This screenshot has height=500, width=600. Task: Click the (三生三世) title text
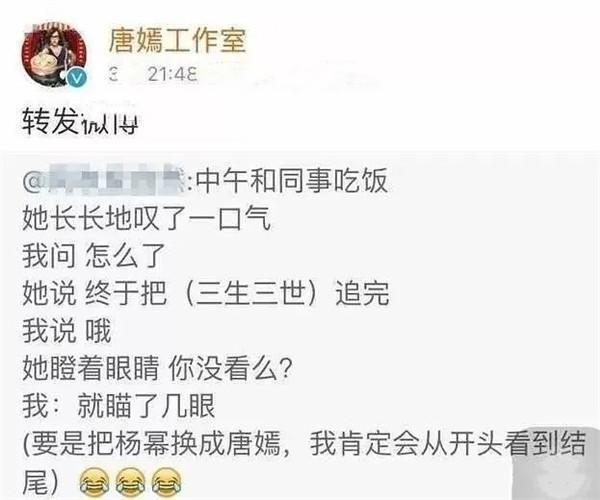(251, 293)
